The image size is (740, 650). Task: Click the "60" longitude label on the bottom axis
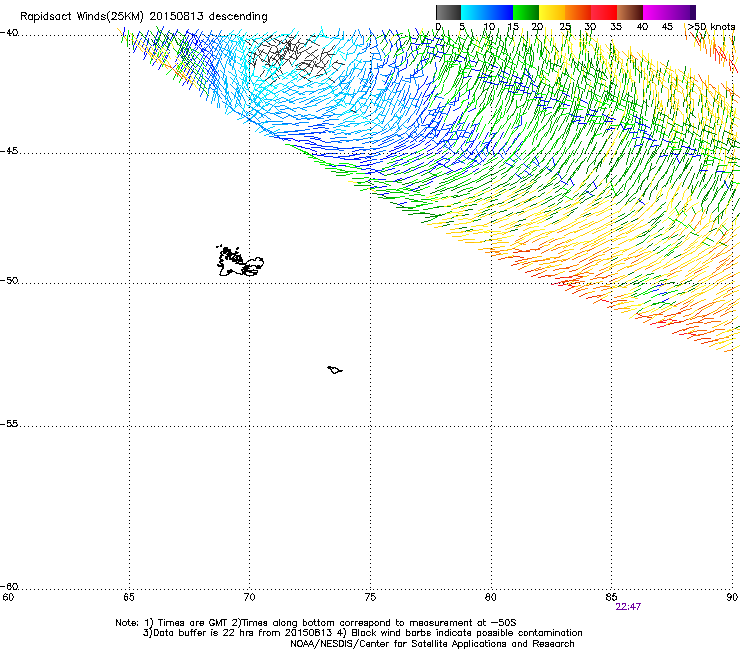8,598
